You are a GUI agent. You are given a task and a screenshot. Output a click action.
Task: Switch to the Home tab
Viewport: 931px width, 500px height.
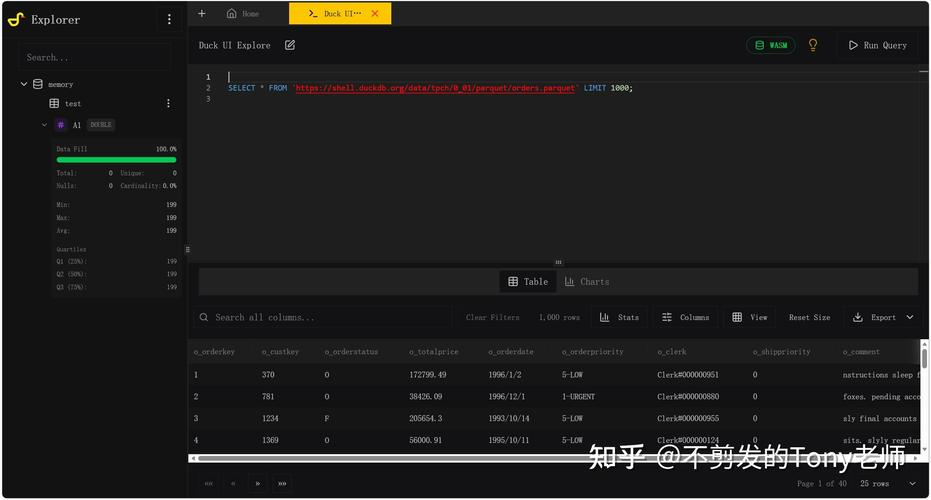tap(243, 13)
